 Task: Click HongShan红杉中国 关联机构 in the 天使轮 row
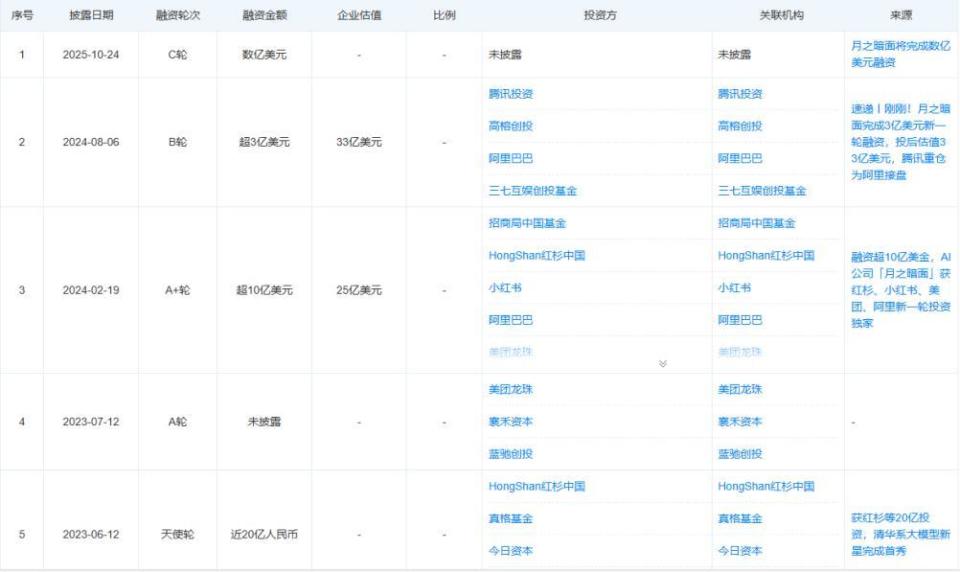767,486
